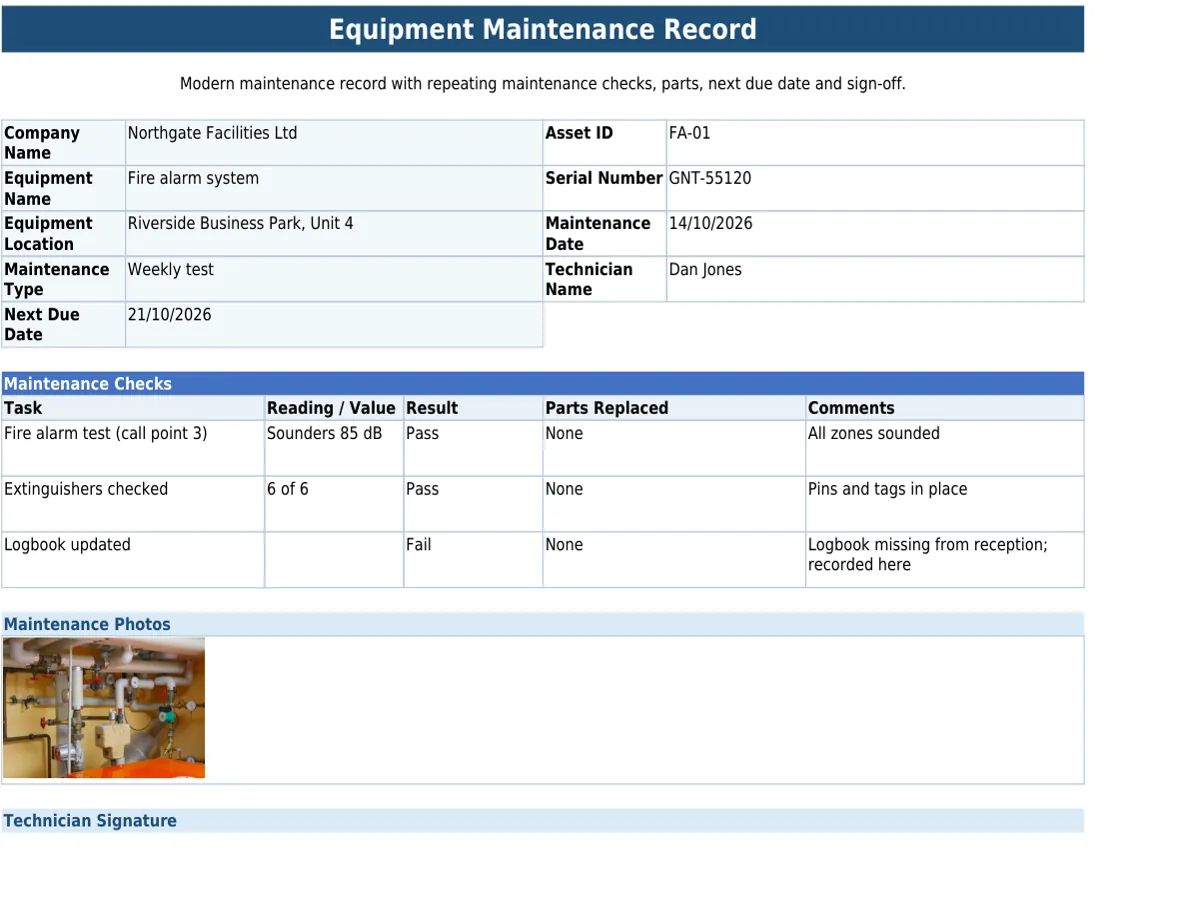This screenshot has height=900, width=1200.
Task: Select the Maintenance Checks section header
Action: (543, 384)
